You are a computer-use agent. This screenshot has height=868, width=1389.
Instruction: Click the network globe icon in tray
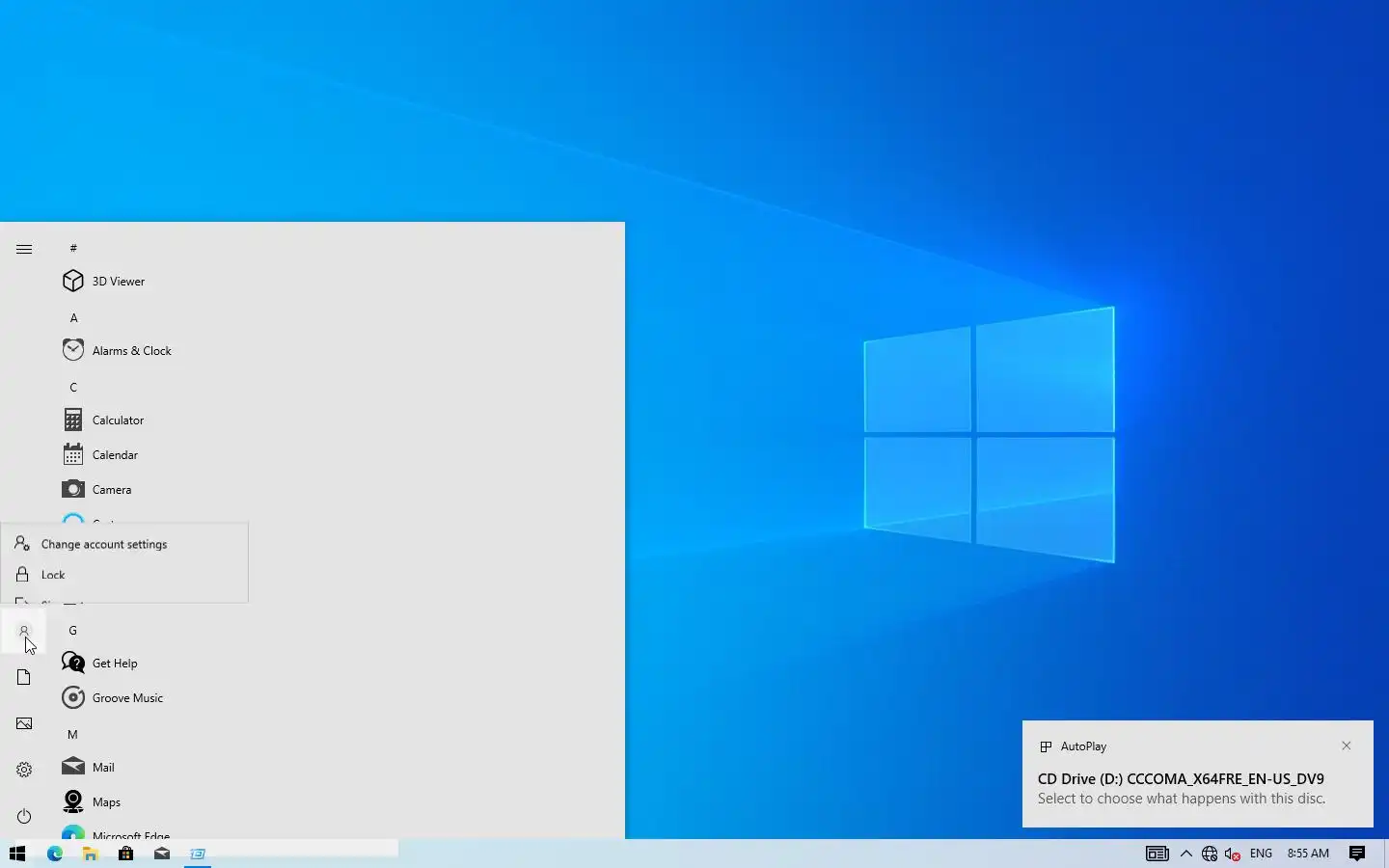coord(1210,854)
